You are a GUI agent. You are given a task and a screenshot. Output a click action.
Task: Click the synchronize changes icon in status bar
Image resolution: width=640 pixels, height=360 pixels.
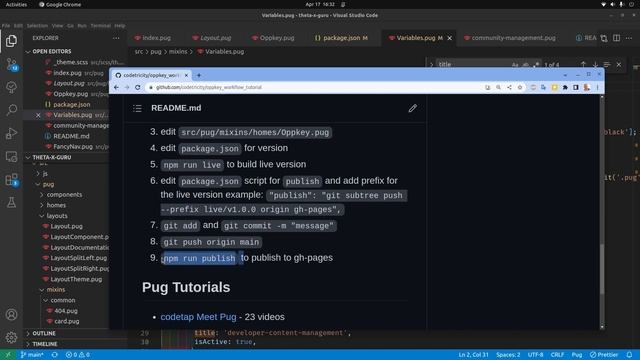(x=55, y=355)
